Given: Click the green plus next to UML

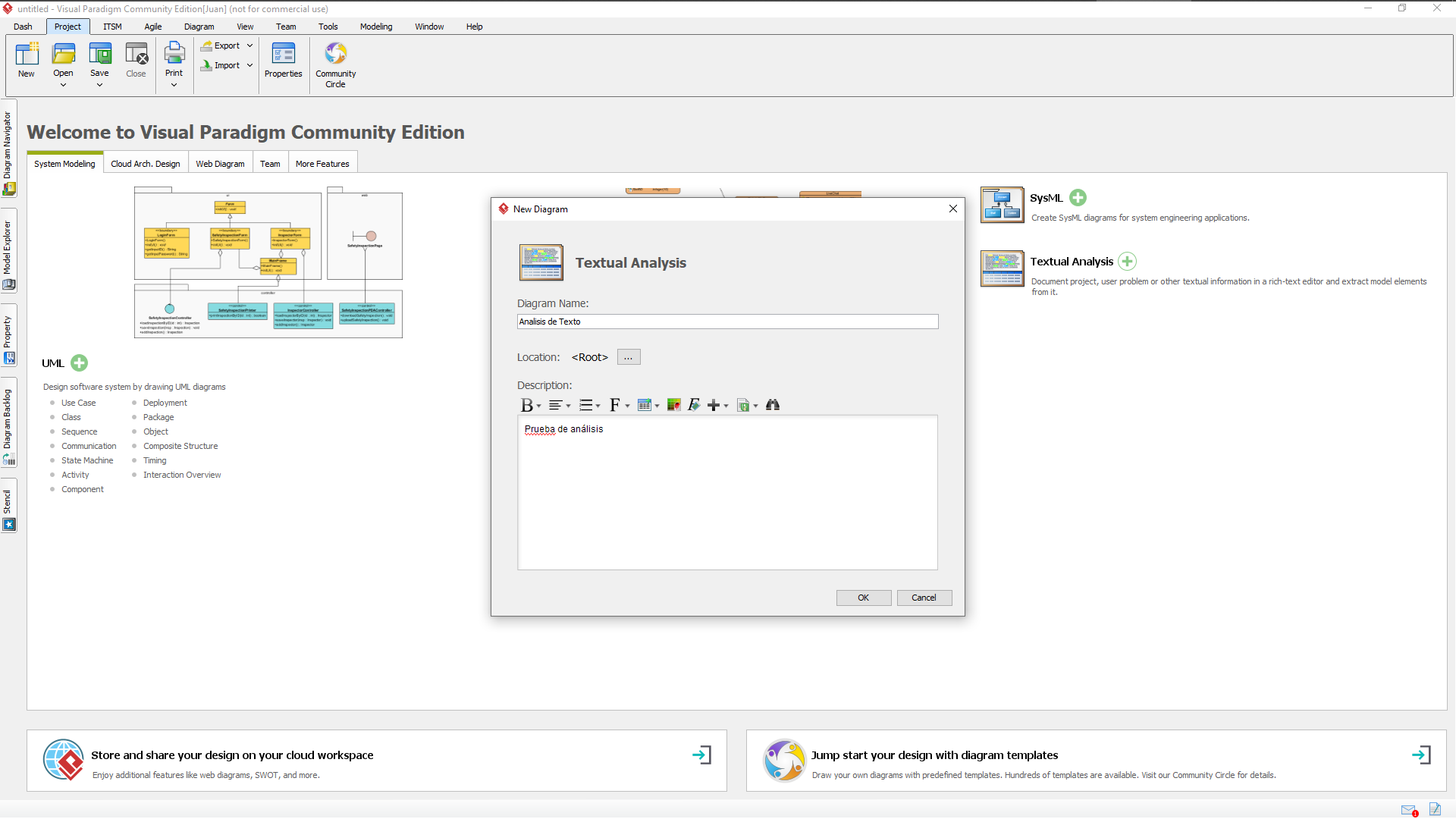Looking at the screenshot, I should 79,363.
